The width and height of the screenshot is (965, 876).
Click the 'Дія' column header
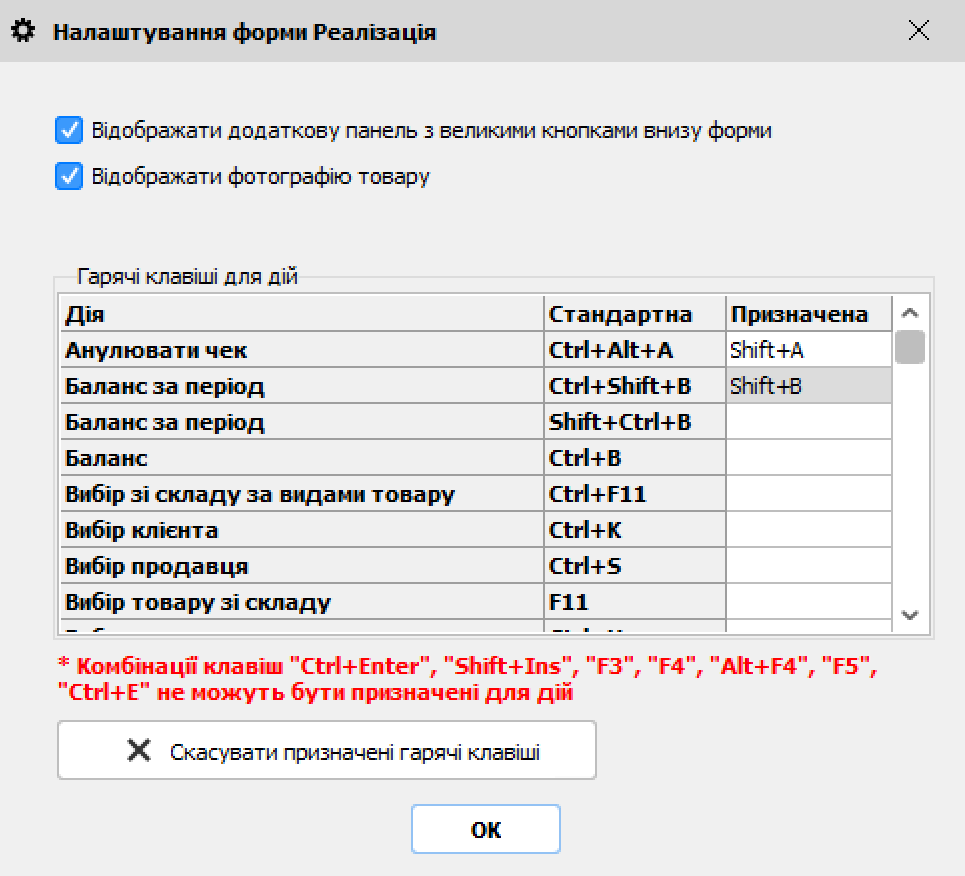tap(300, 313)
